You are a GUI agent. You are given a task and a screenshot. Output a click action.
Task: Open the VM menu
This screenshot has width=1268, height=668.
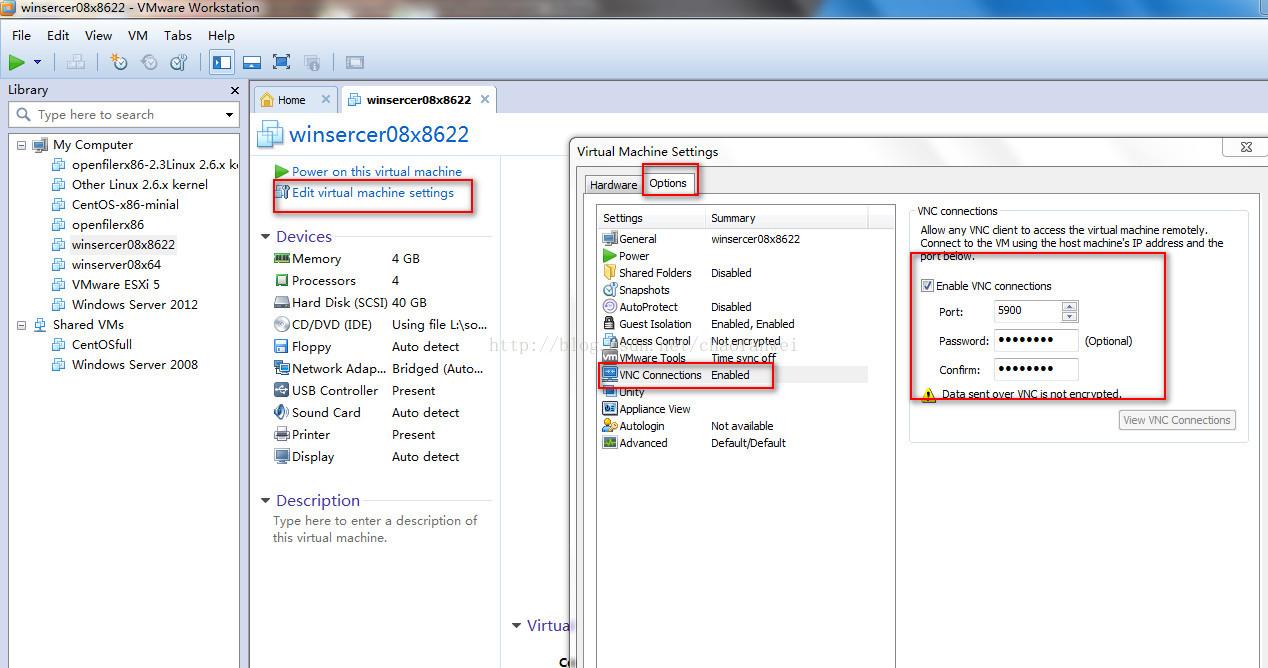click(138, 35)
